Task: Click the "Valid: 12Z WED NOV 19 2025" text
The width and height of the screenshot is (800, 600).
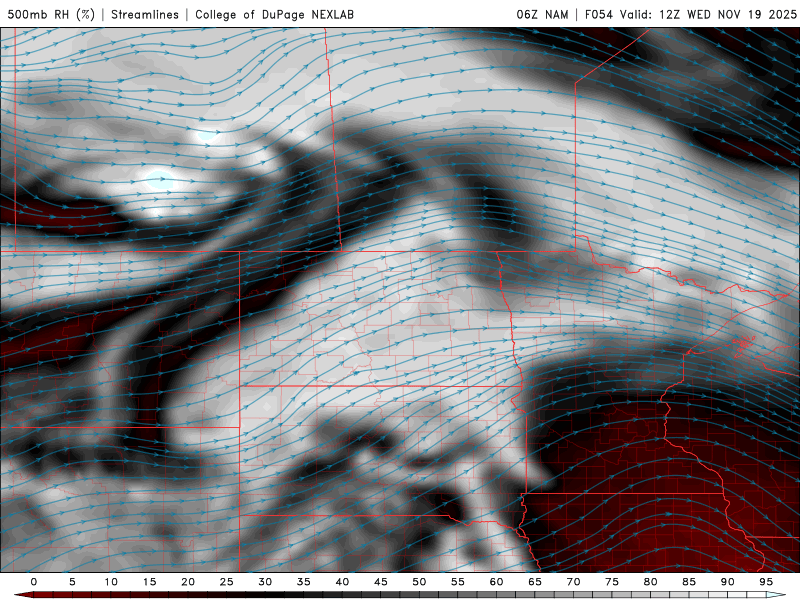Action: pyautogui.click(x=708, y=14)
